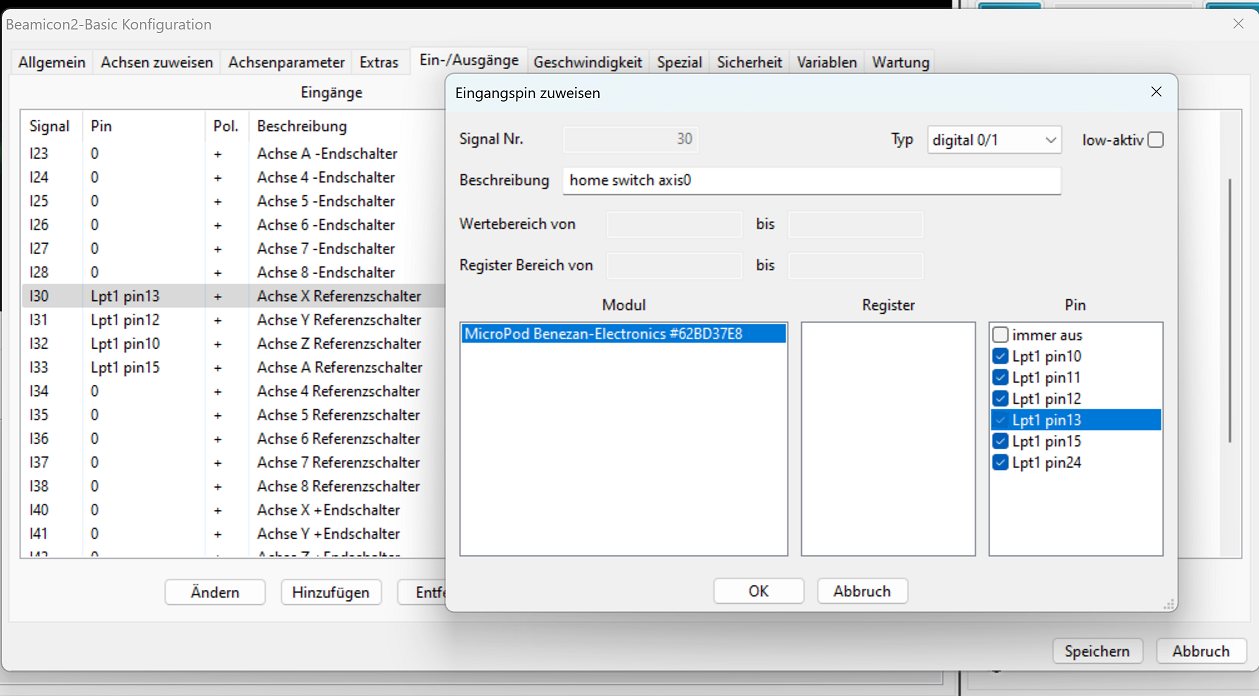Switch to the Achsenparameter tab
The image size is (1259, 696).
[x=286, y=62]
